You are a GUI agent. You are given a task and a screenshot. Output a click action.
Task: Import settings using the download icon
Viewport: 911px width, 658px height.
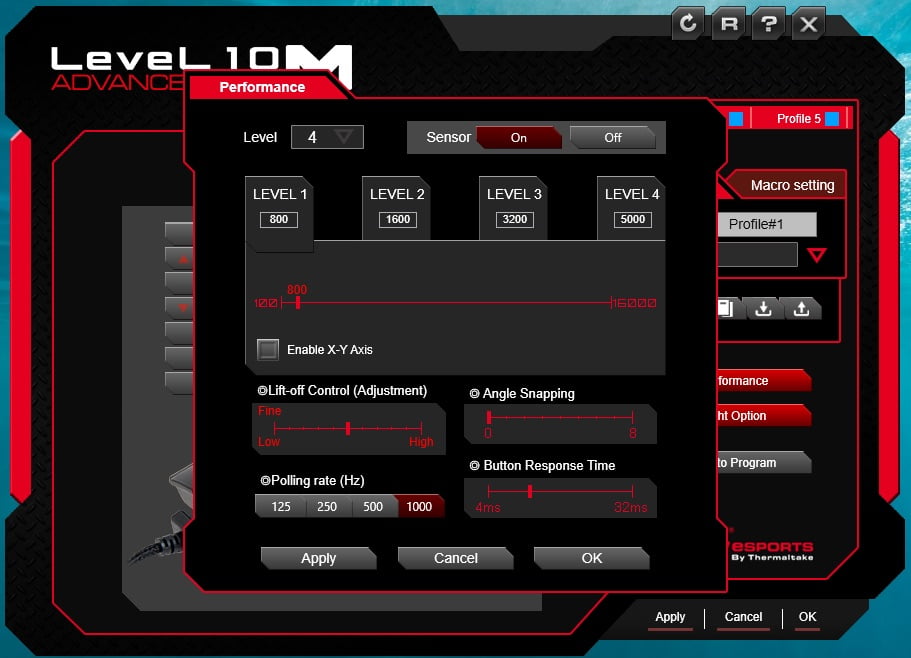(763, 308)
